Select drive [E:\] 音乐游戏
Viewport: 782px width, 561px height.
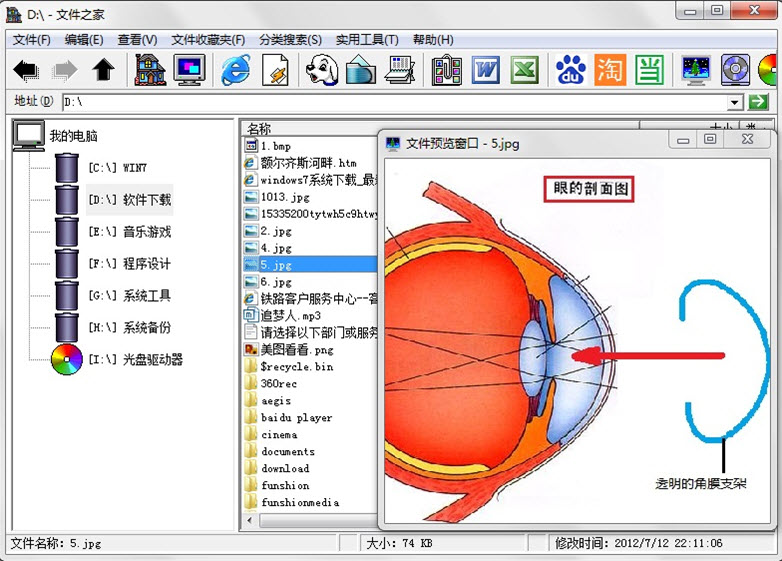pyautogui.click(x=130, y=232)
